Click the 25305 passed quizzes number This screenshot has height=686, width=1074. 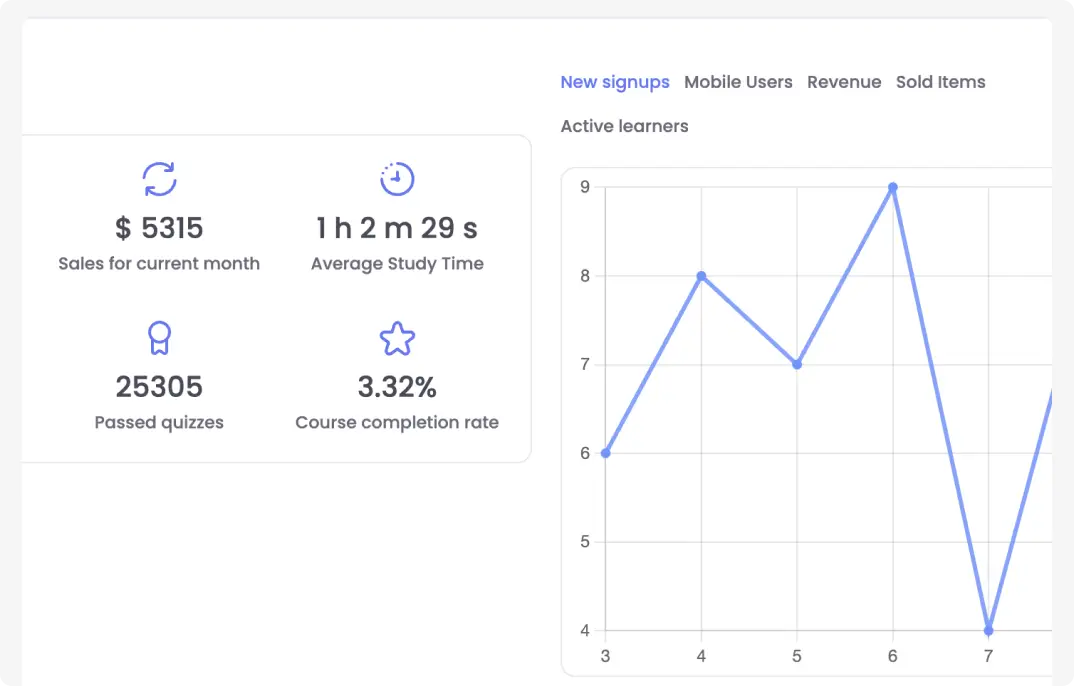pos(159,387)
